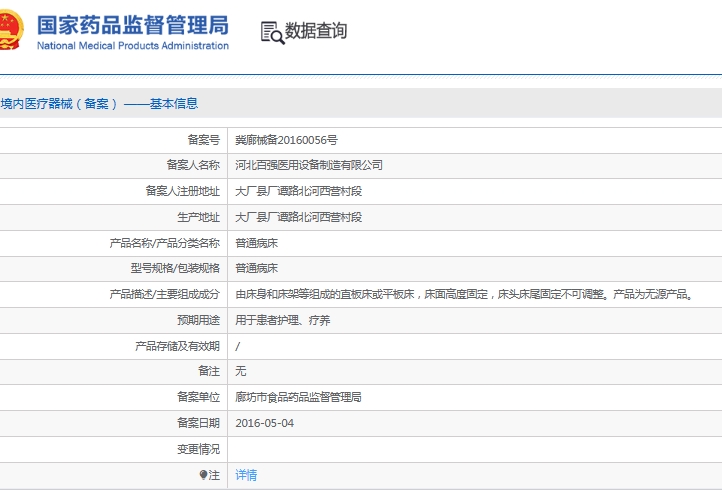Click the 生产地址 field label
Image resolution: width=722 pixels, height=499 pixels.
coord(198,217)
